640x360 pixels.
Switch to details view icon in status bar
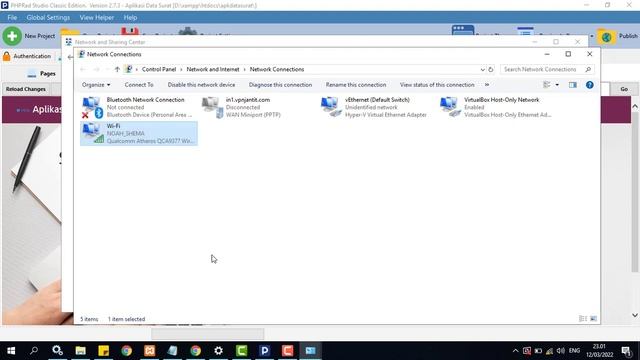(x=583, y=319)
